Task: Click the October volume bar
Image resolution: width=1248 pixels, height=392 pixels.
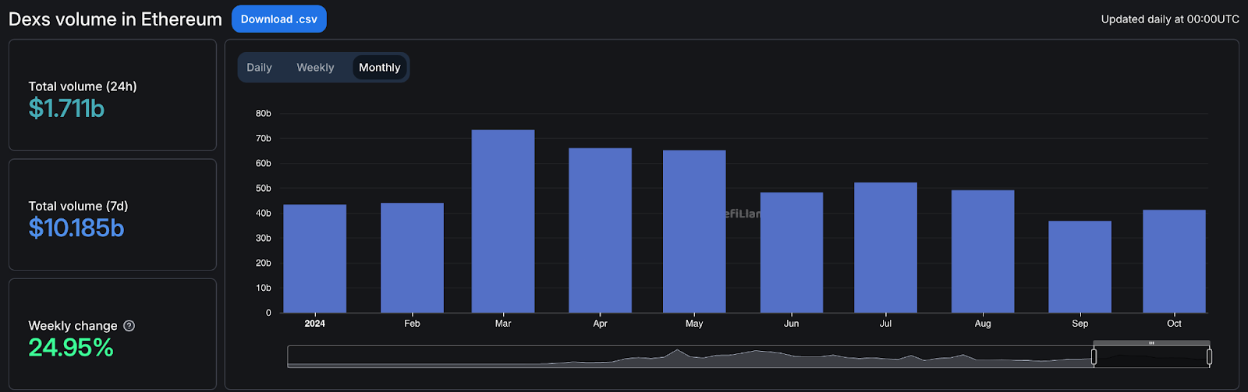Action: click(x=1174, y=261)
